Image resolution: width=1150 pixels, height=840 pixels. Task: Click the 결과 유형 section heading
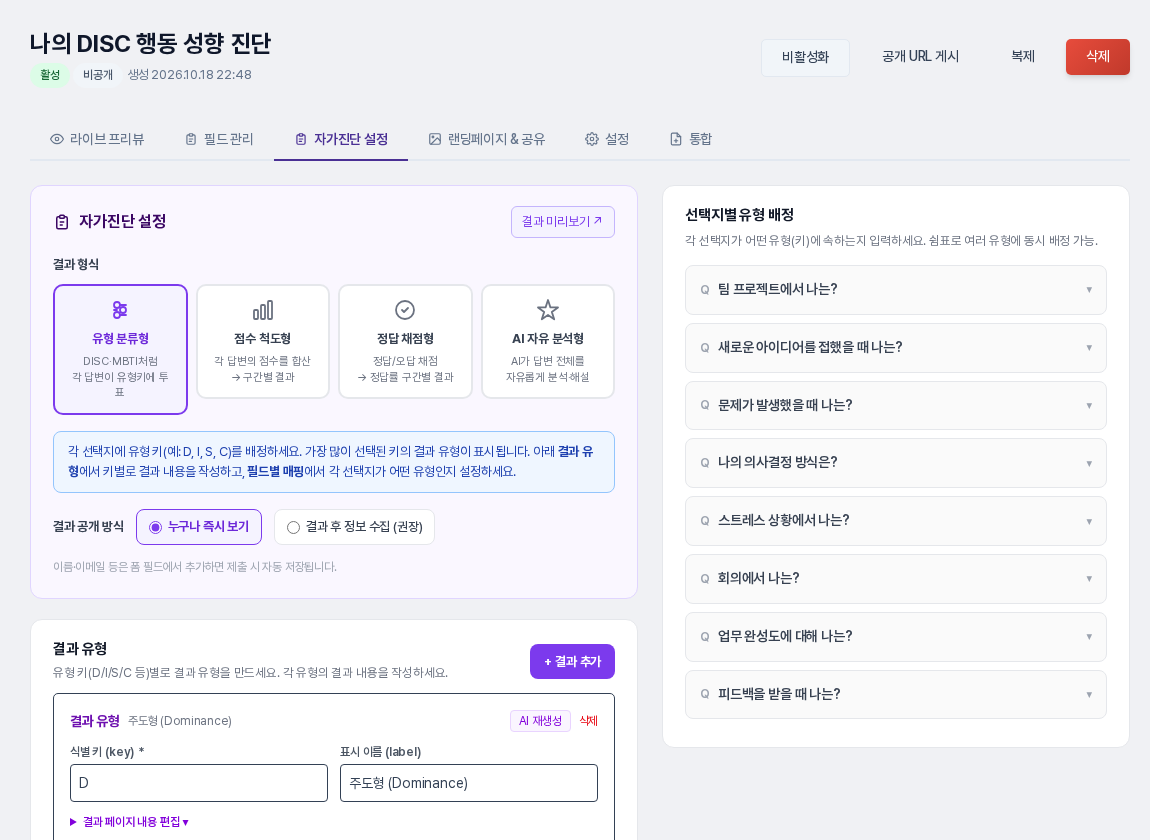point(80,649)
